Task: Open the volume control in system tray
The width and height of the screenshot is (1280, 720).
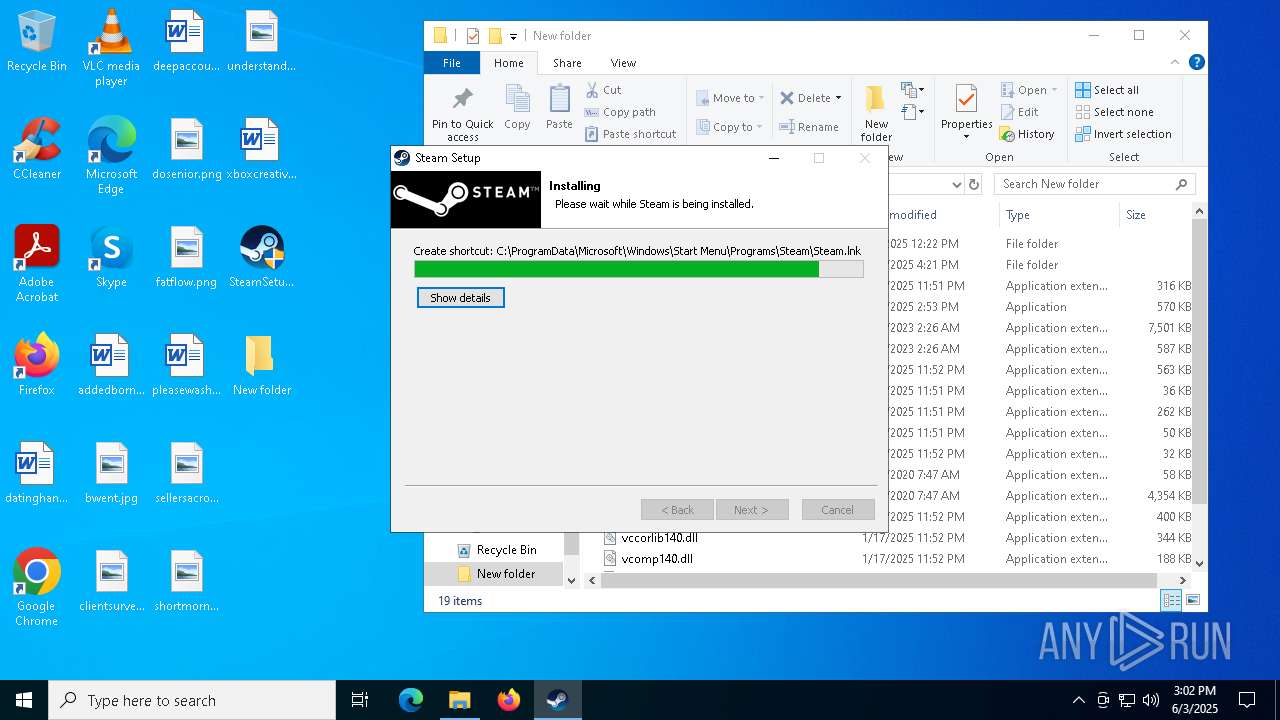Action: coord(1151,700)
